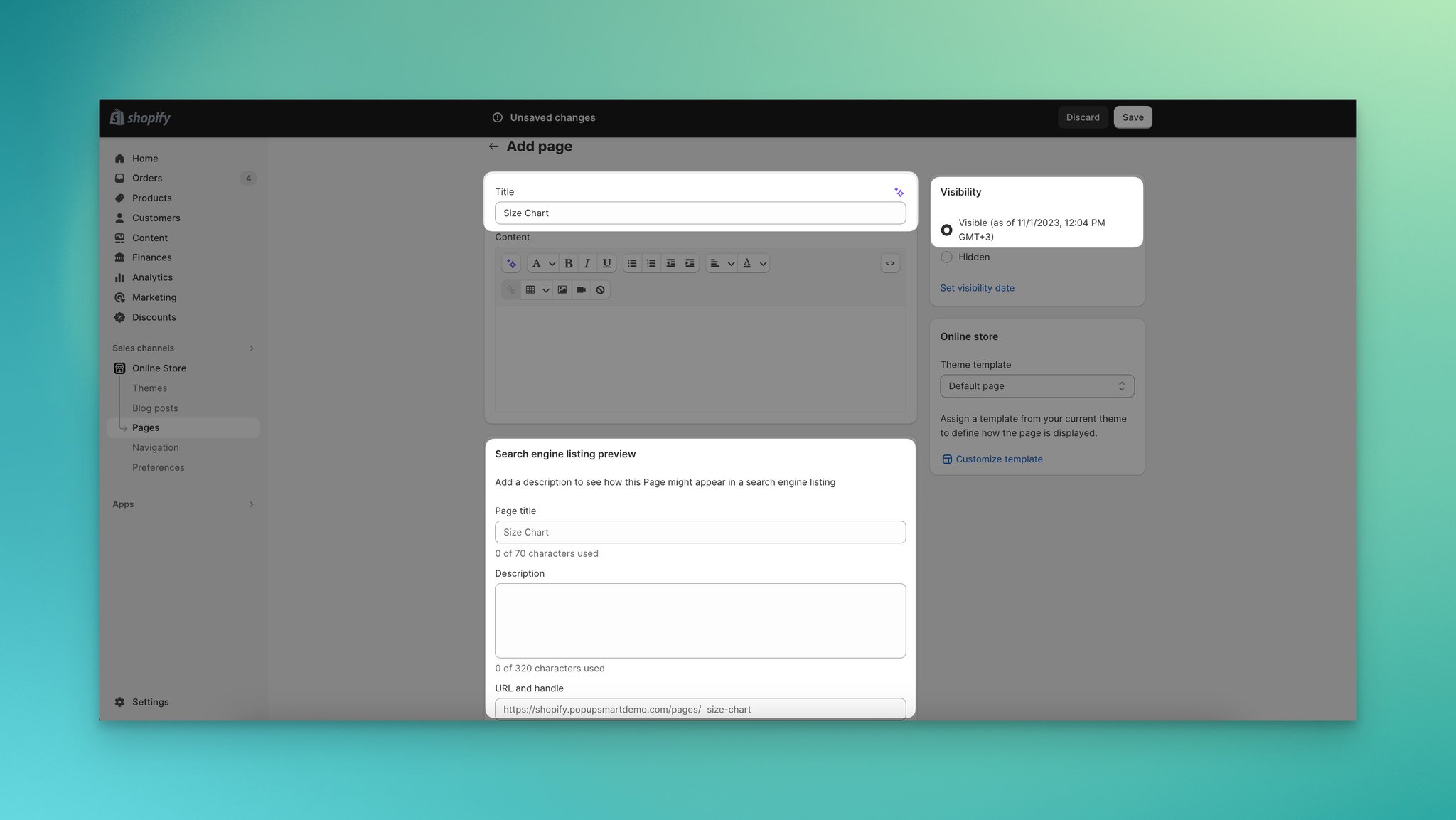Click the source code HTML view icon
The width and height of the screenshot is (1456, 820).
pyautogui.click(x=889, y=263)
